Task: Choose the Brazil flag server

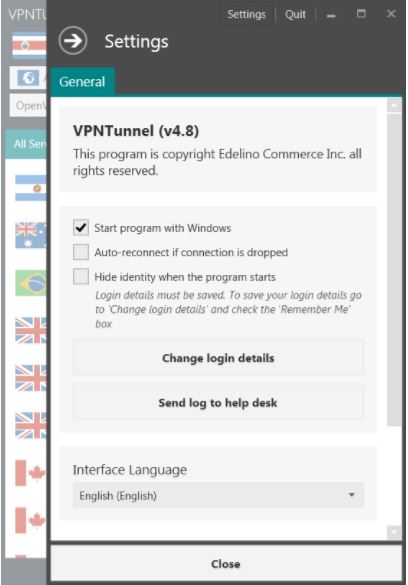Action: pos(31,283)
